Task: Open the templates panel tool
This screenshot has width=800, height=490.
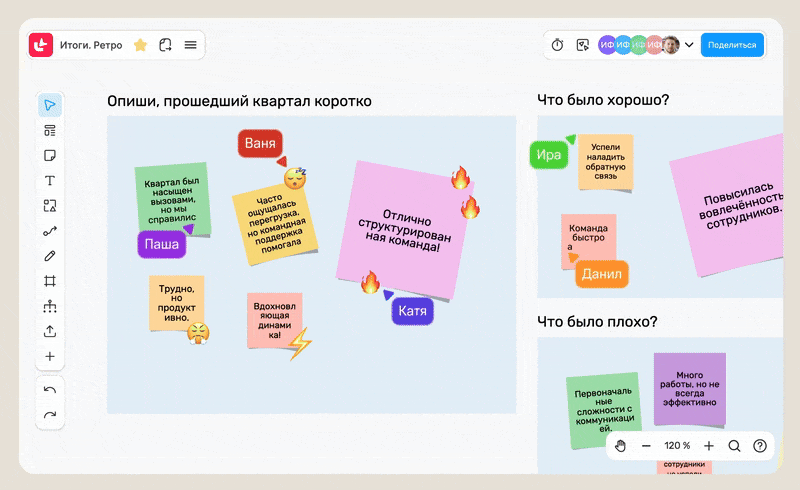Action: (x=50, y=131)
